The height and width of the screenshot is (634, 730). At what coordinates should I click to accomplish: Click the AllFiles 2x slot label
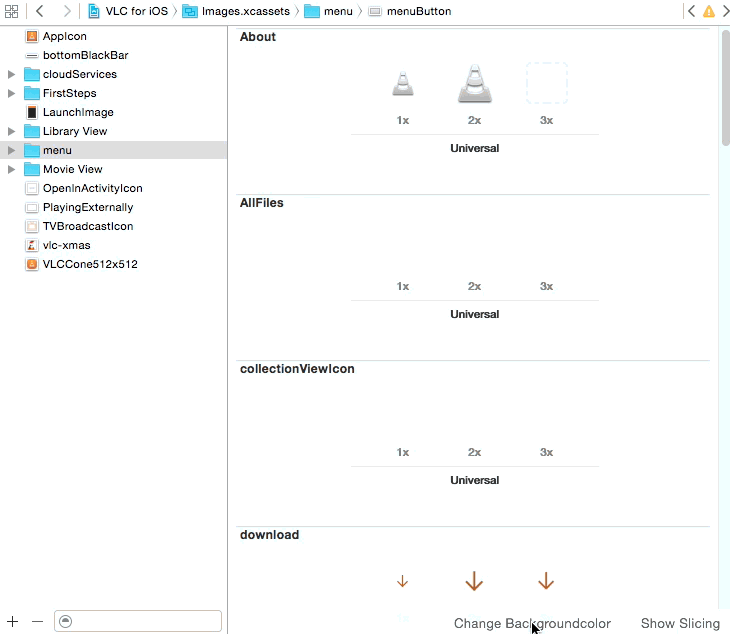tap(474, 286)
